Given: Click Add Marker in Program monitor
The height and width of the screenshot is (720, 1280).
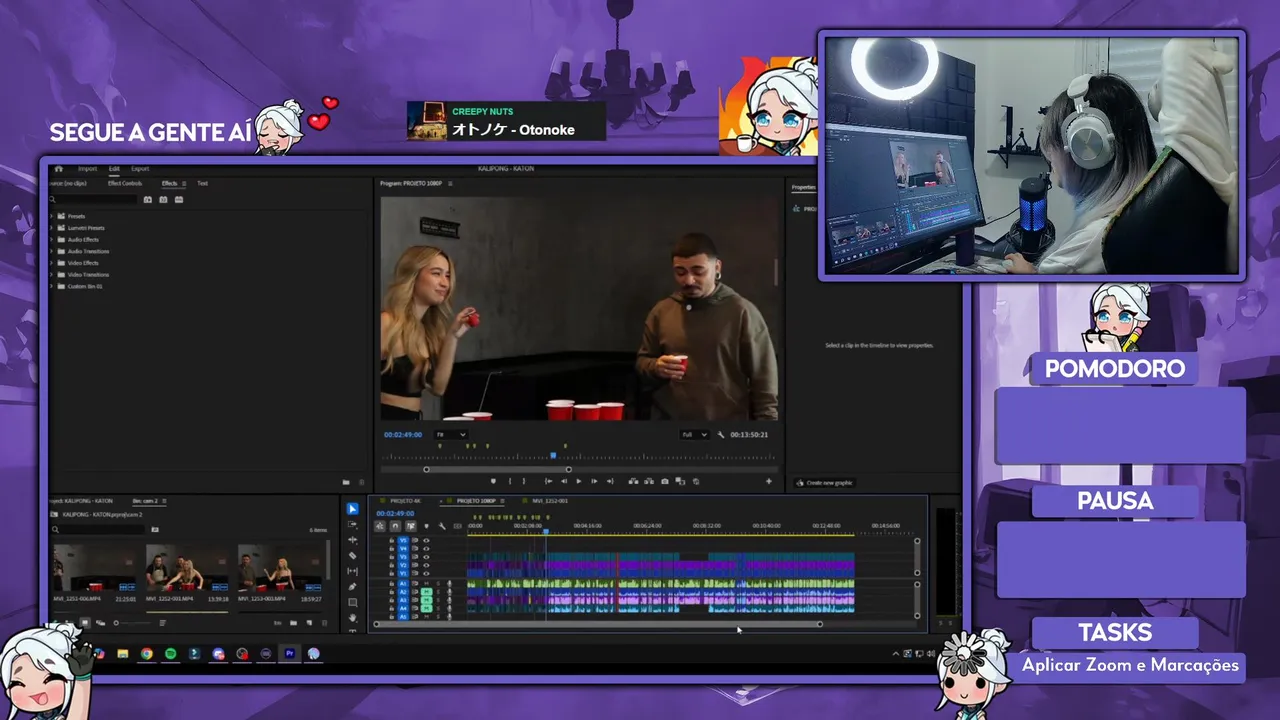Looking at the screenshot, I should (493, 481).
